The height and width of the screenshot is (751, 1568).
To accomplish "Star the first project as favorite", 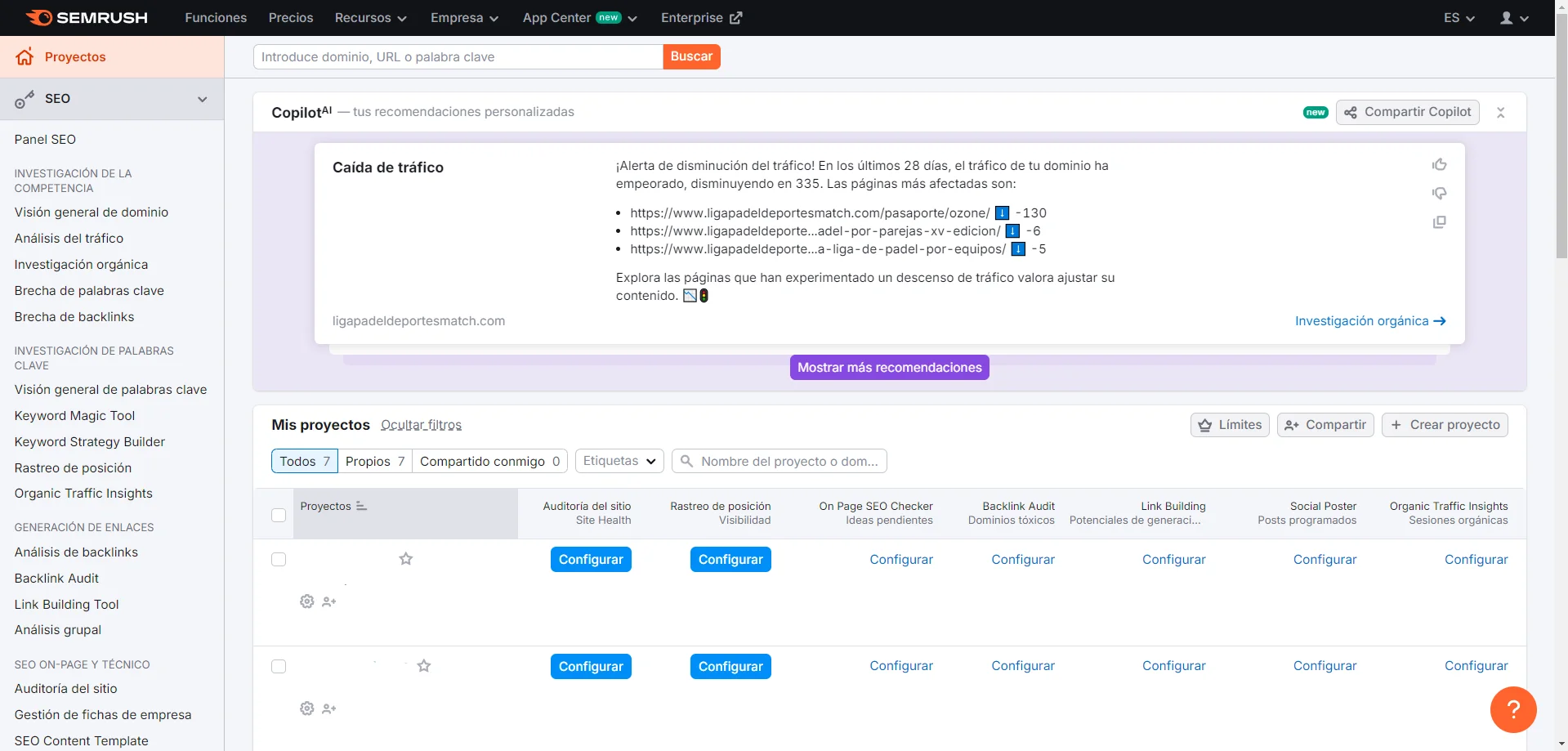I will pyautogui.click(x=405, y=559).
